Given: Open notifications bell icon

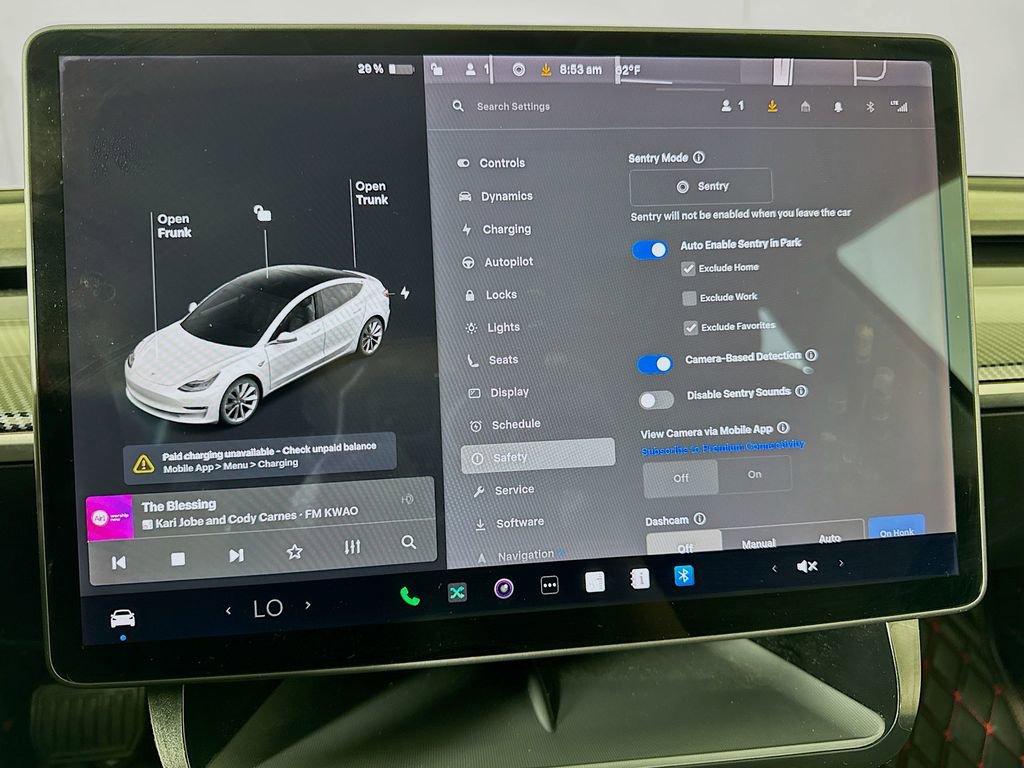Looking at the screenshot, I should coord(838,106).
